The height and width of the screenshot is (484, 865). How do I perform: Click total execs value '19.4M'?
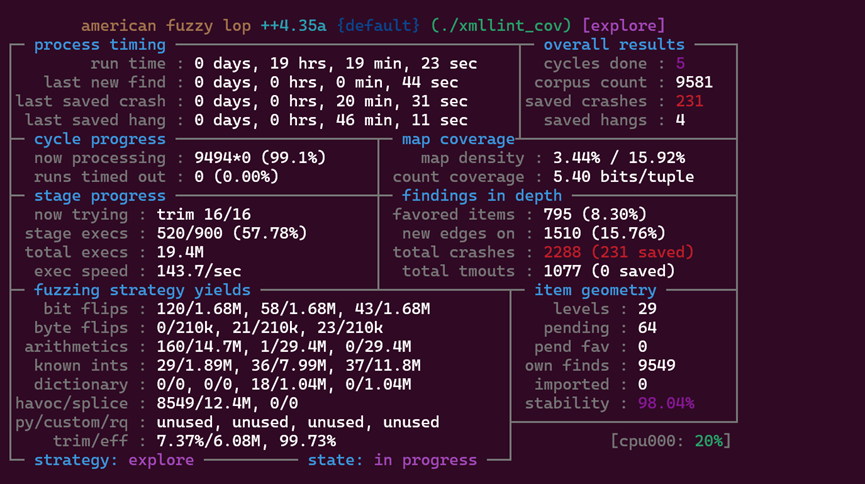(180, 252)
